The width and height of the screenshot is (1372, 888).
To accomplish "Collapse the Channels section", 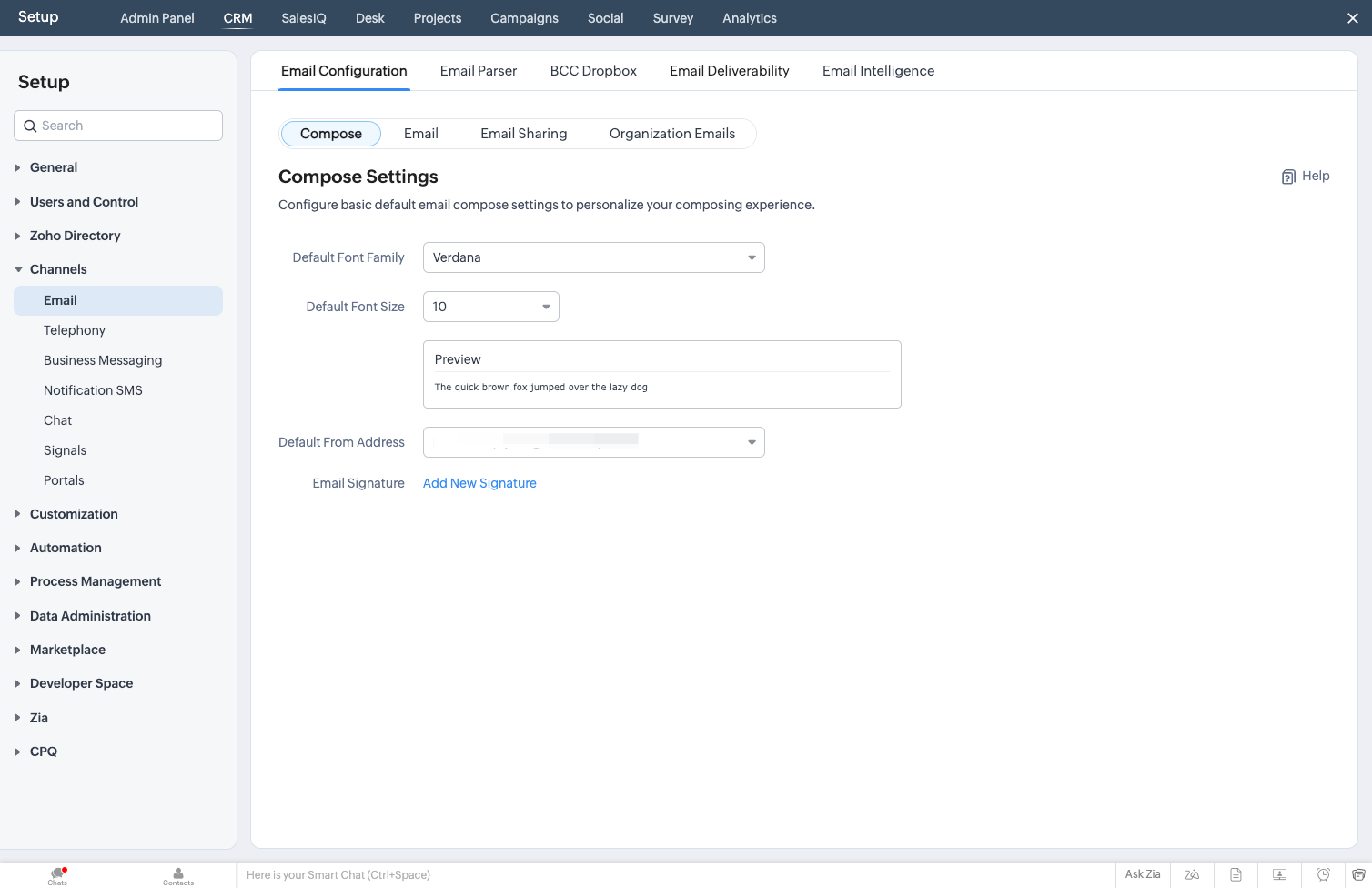I will (x=58, y=269).
